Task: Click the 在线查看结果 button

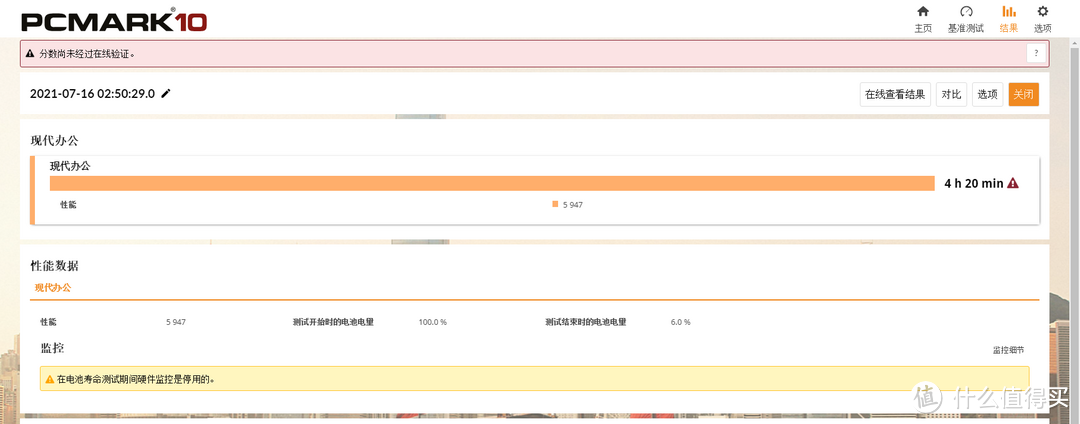Action: click(x=895, y=94)
